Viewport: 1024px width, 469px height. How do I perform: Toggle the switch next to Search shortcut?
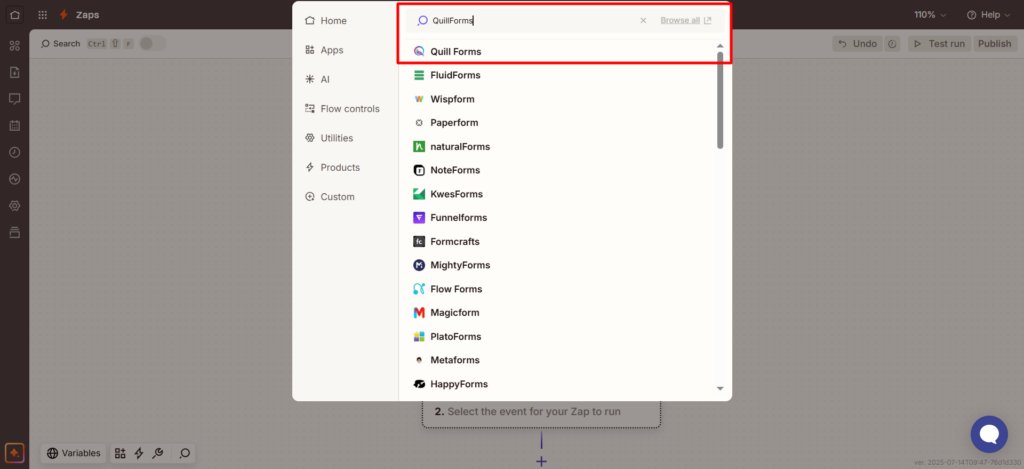(152, 44)
